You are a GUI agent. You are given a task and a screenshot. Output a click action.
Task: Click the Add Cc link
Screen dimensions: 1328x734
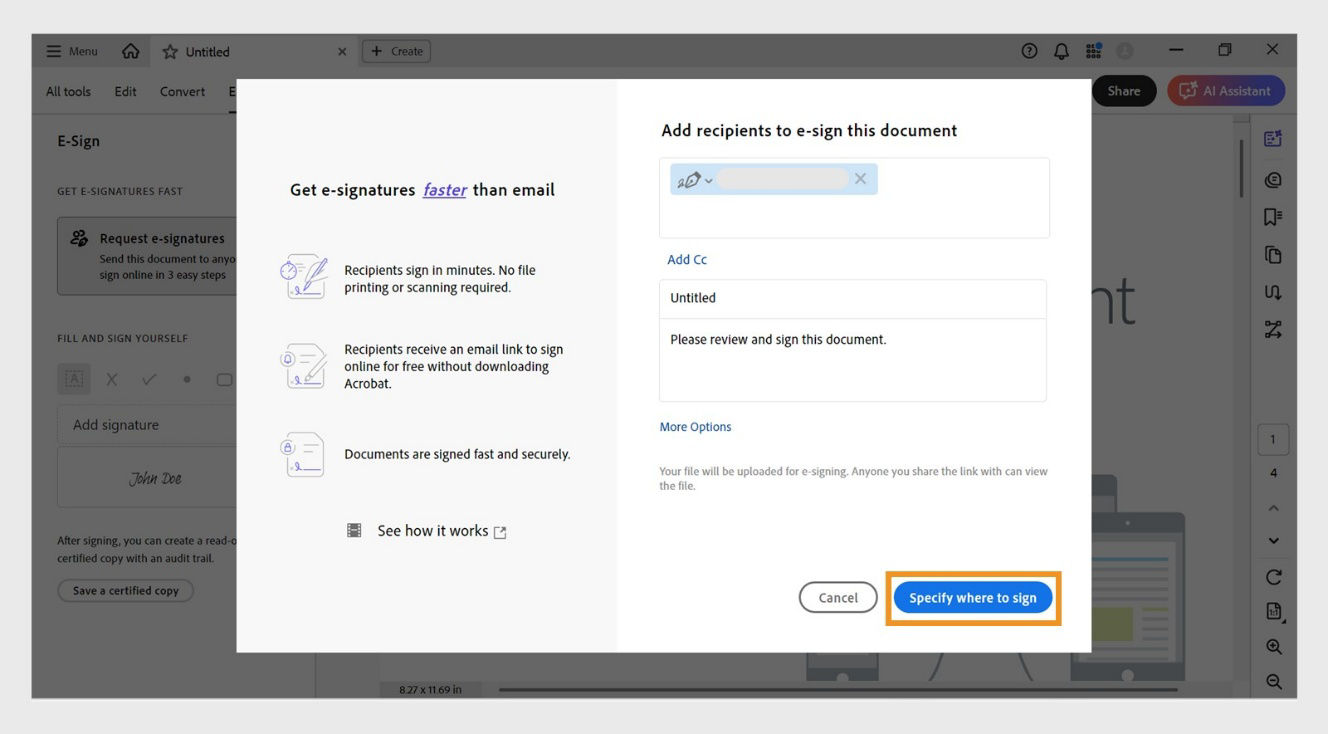pos(686,259)
